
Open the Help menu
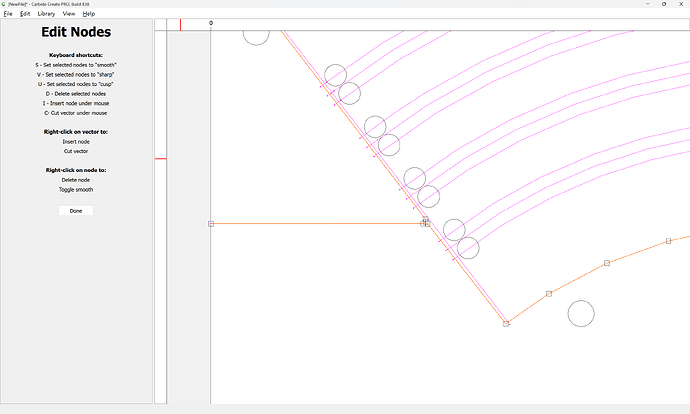pyautogui.click(x=89, y=14)
